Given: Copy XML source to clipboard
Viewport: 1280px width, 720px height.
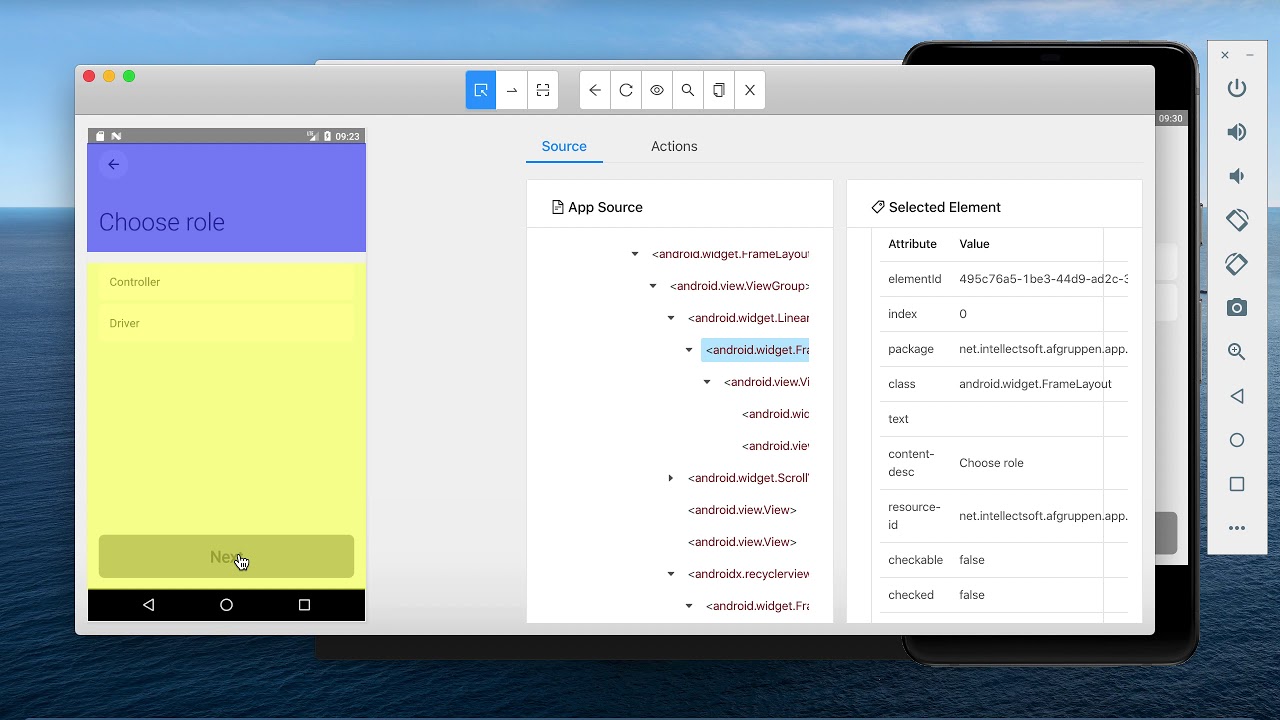Looking at the screenshot, I should pos(719,90).
